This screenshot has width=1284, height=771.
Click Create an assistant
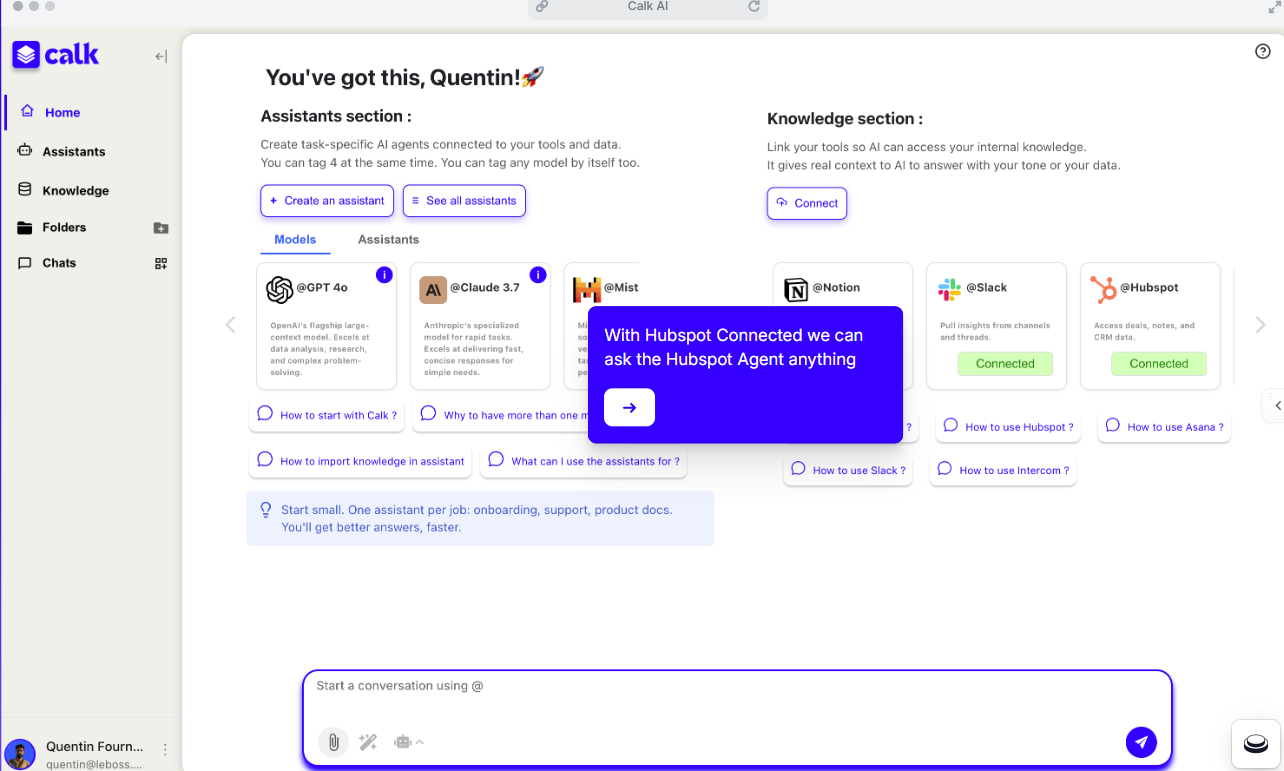pyautogui.click(x=326, y=200)
